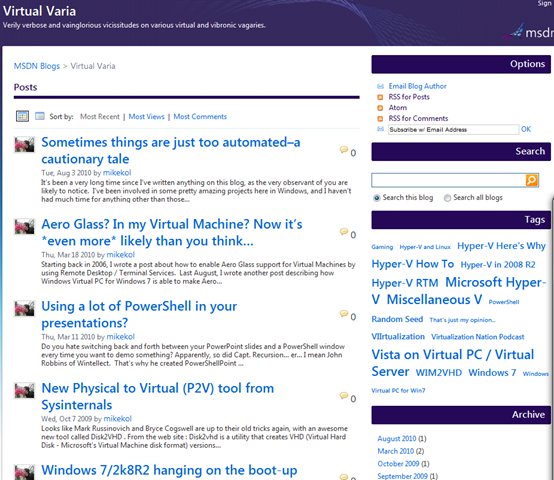Screen dimensions: 554x480
Task: Select the That's just my opinion tag
Action: pos(462,320)
